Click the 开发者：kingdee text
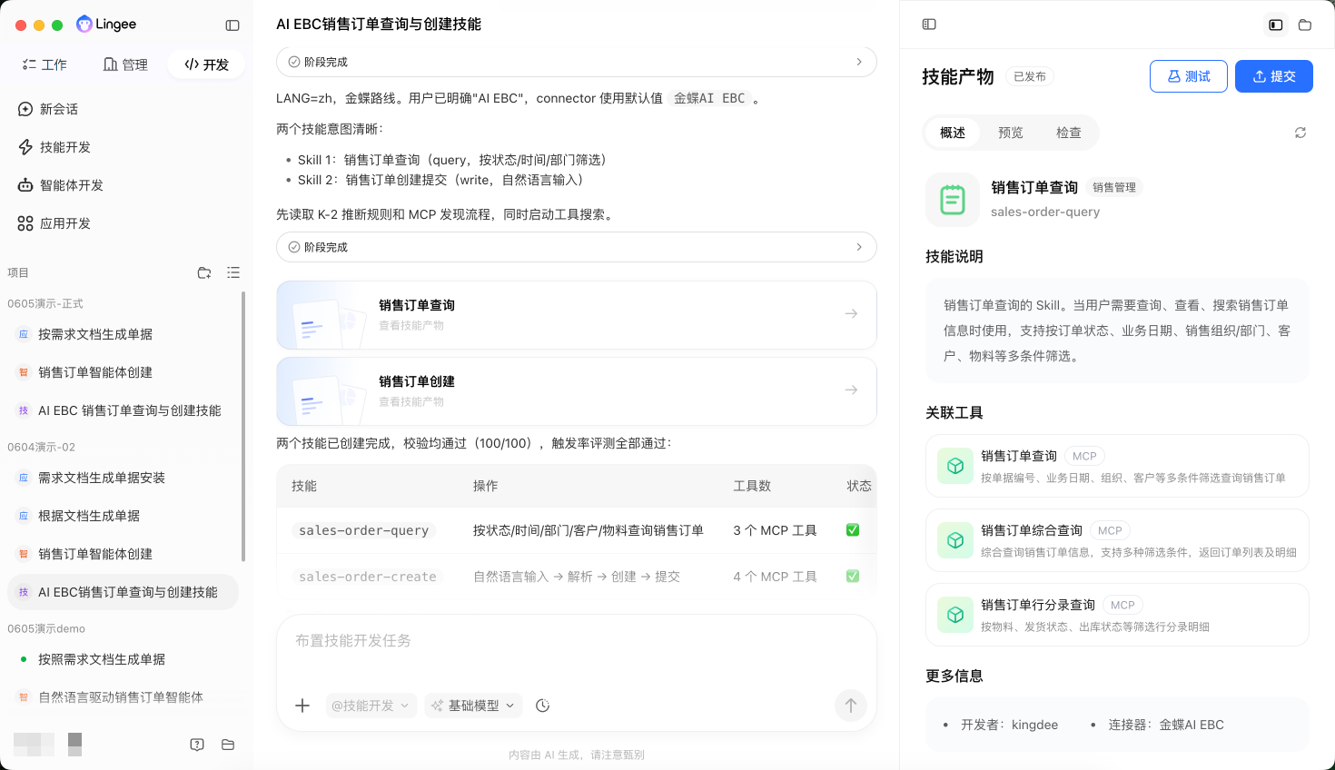 click(1009, 725)
